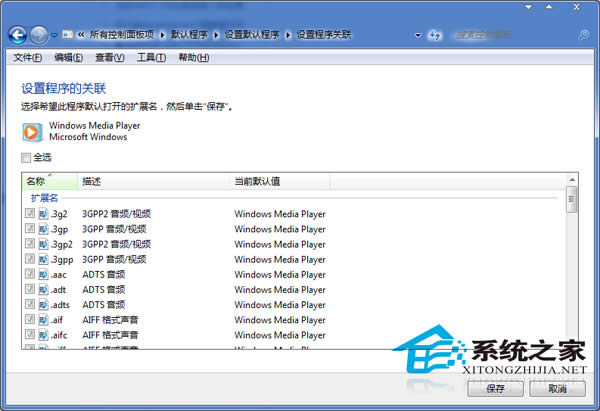This screenshot has height=411, width=600.
Task: Expand breadcrumb arrow after 默认程序
Action: pyautogui.click(x=216, y=35)
